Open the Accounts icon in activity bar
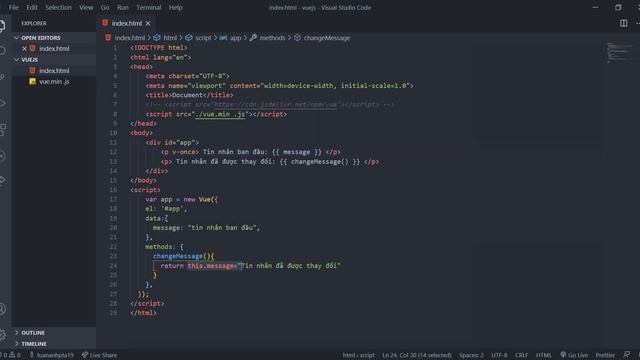The height and width of the screenshot is (360, 640). tap(2, 309)
